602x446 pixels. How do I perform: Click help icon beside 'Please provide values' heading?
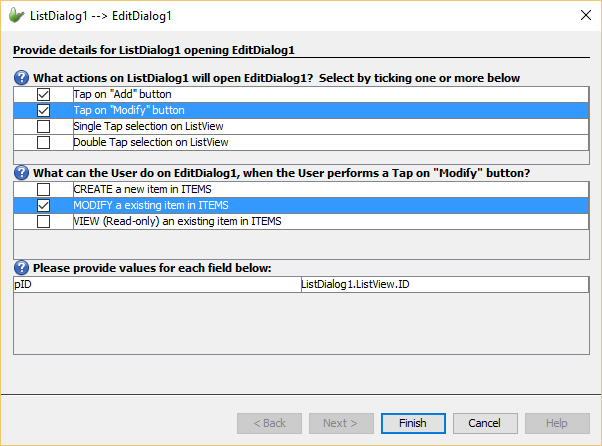[22, 268]
